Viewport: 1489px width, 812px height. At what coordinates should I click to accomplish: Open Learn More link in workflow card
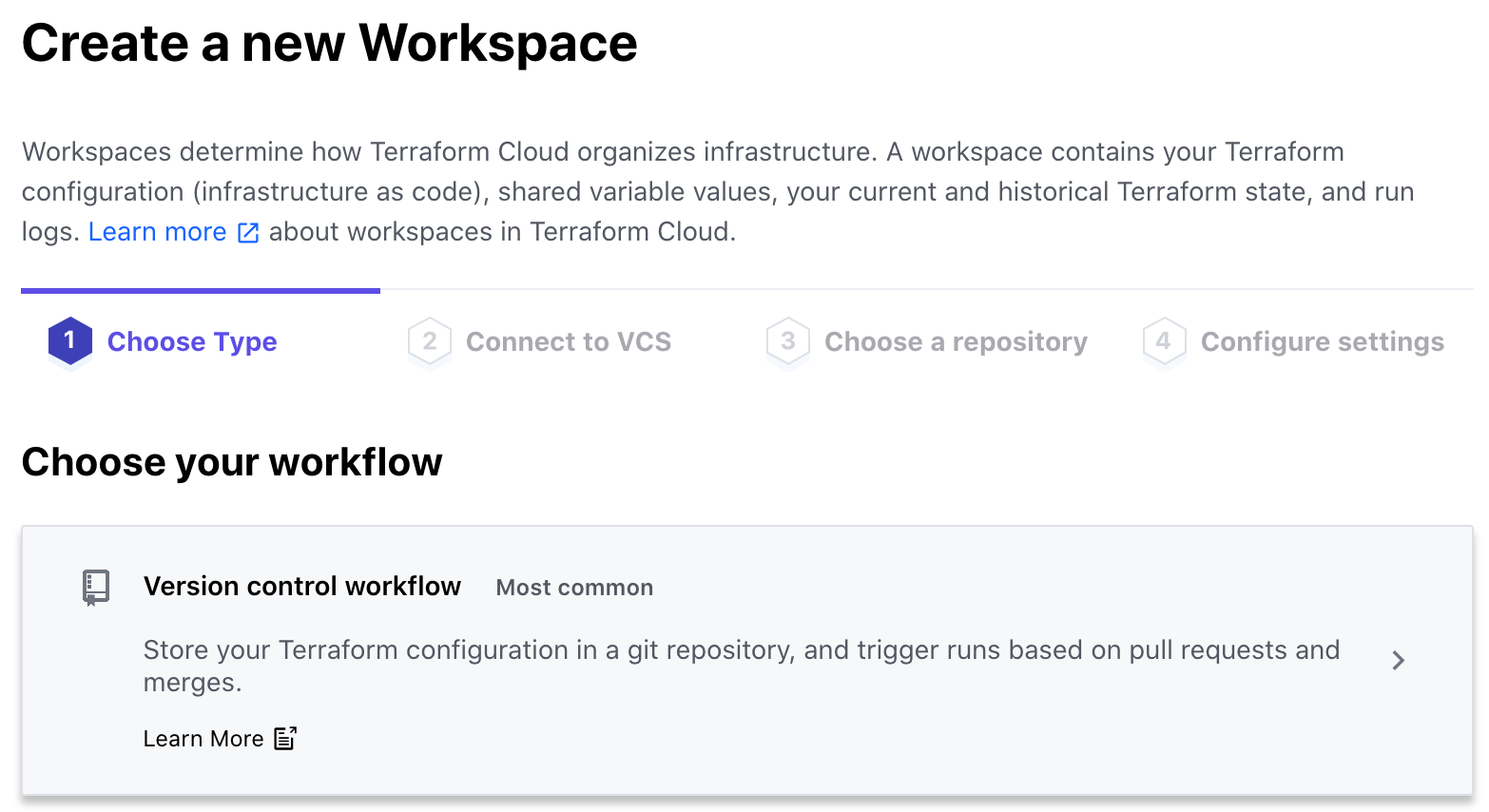203,739
